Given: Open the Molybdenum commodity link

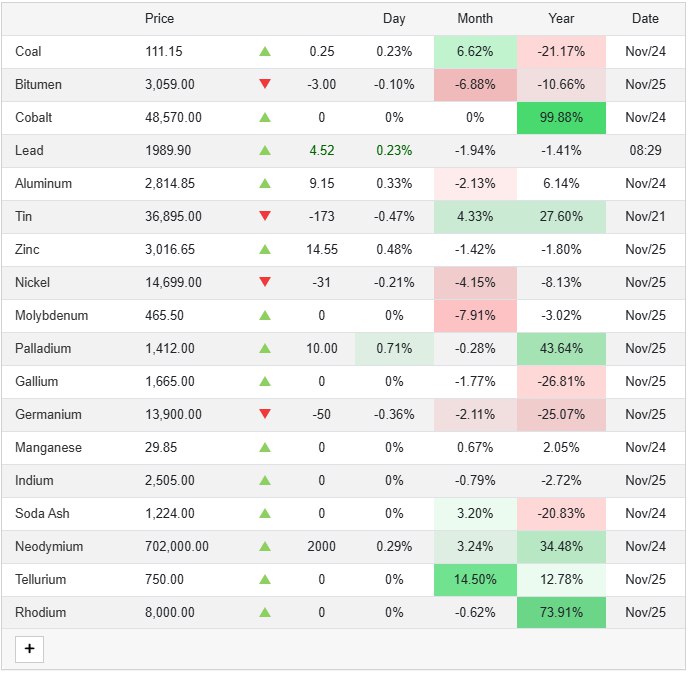Looking at the screenshot, I should (51, 315).
